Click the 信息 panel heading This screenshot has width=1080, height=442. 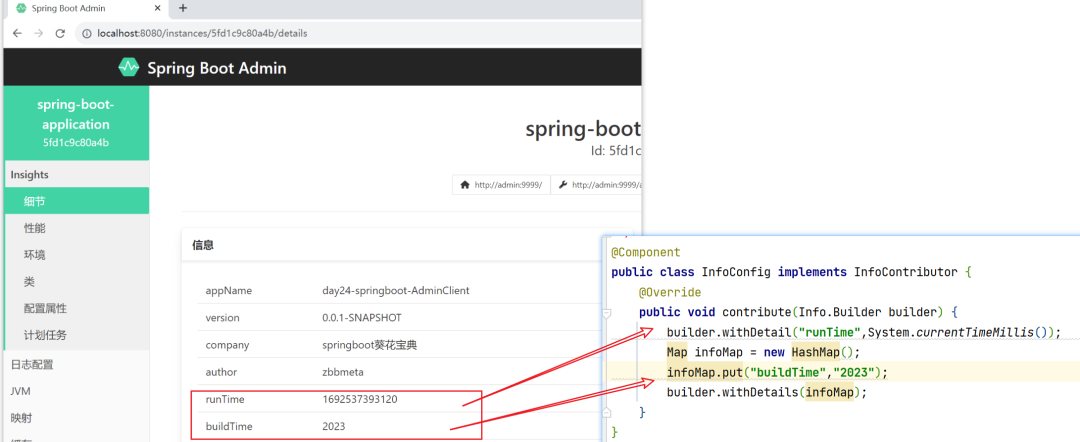point(202,245)
